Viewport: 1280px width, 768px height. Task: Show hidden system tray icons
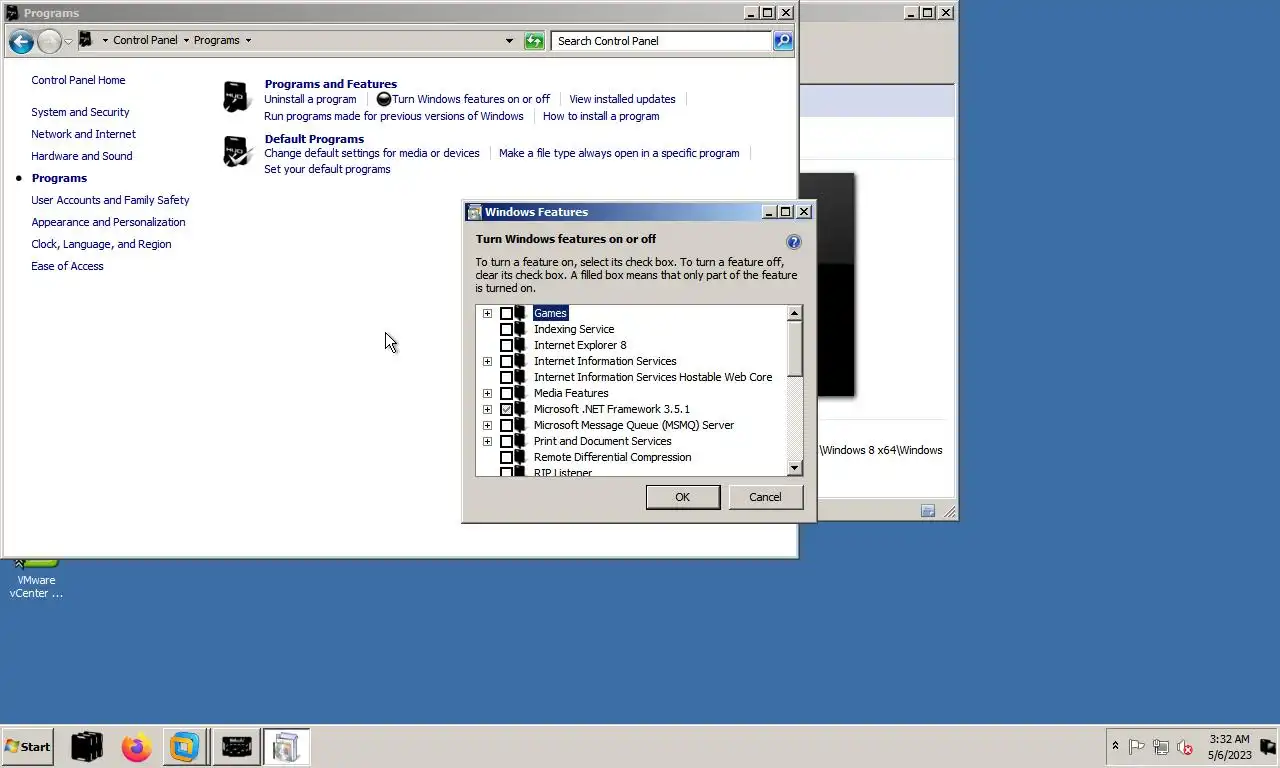tap(1115, 746)
